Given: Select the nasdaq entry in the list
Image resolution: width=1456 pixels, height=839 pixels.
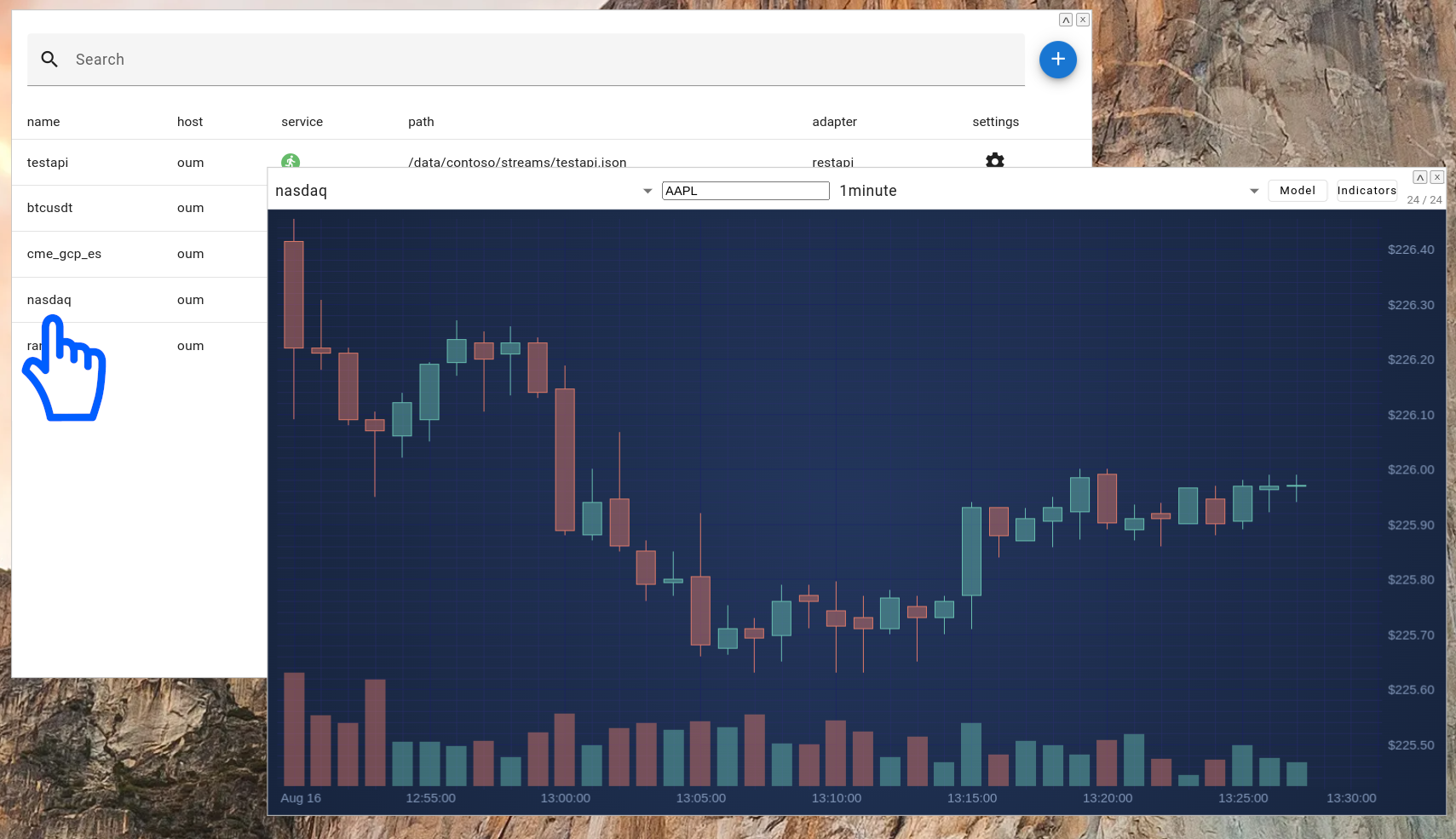Looking at the screenshot, I should 49,300.
